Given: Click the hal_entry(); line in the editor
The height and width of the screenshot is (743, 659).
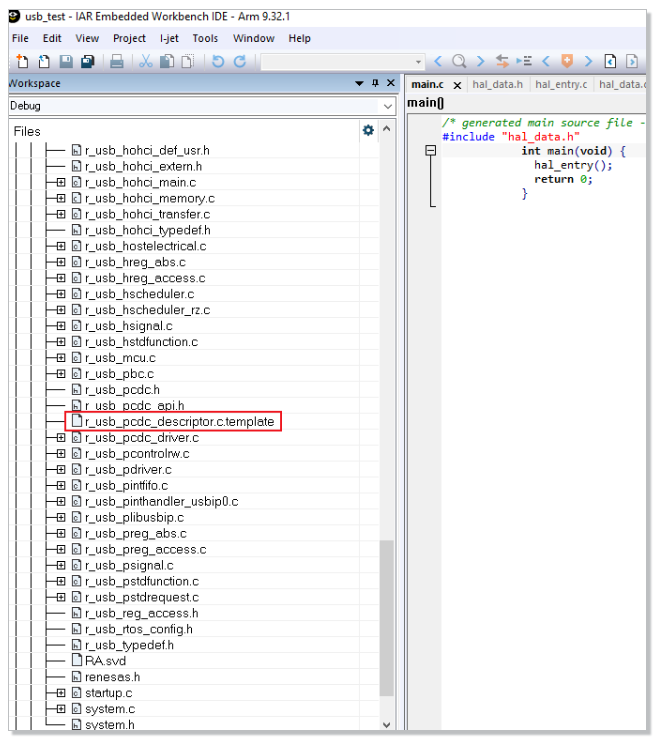Looking at the screenshot, I should pos(573,165).
